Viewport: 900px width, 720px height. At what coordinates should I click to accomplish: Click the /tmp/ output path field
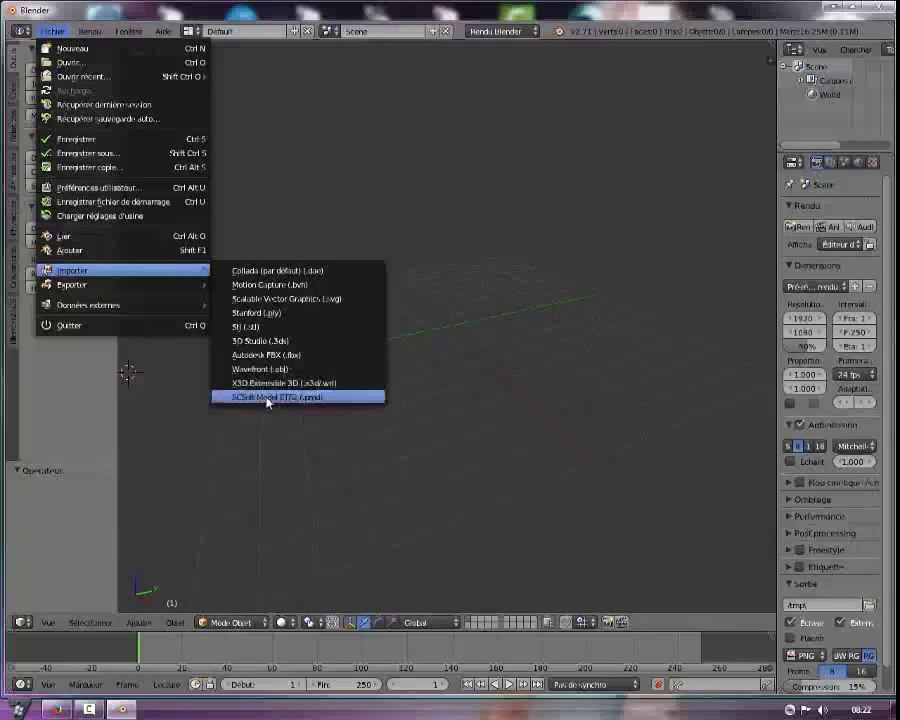(x=823, y=605)
